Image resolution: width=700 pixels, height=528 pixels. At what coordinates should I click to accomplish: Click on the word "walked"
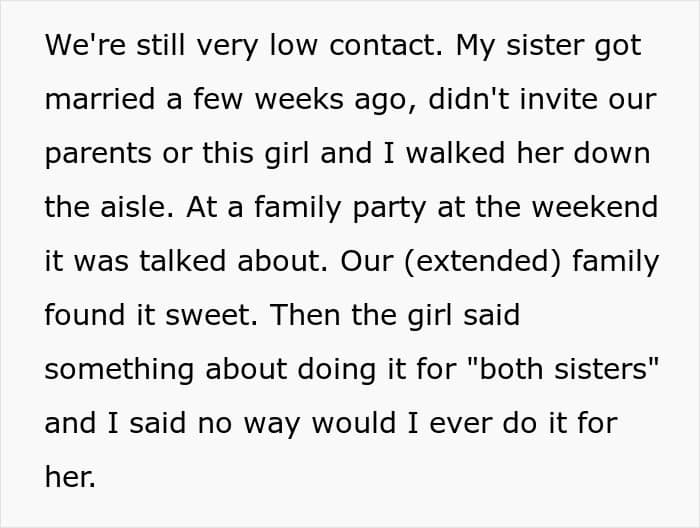pyautogui.click(x=455, y=153)
